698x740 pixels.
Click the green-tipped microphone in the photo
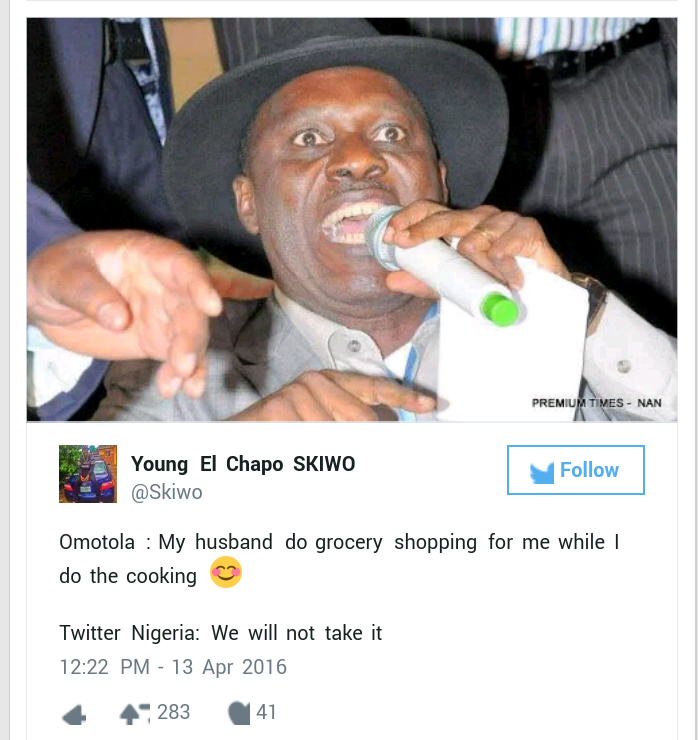[441, 267]
